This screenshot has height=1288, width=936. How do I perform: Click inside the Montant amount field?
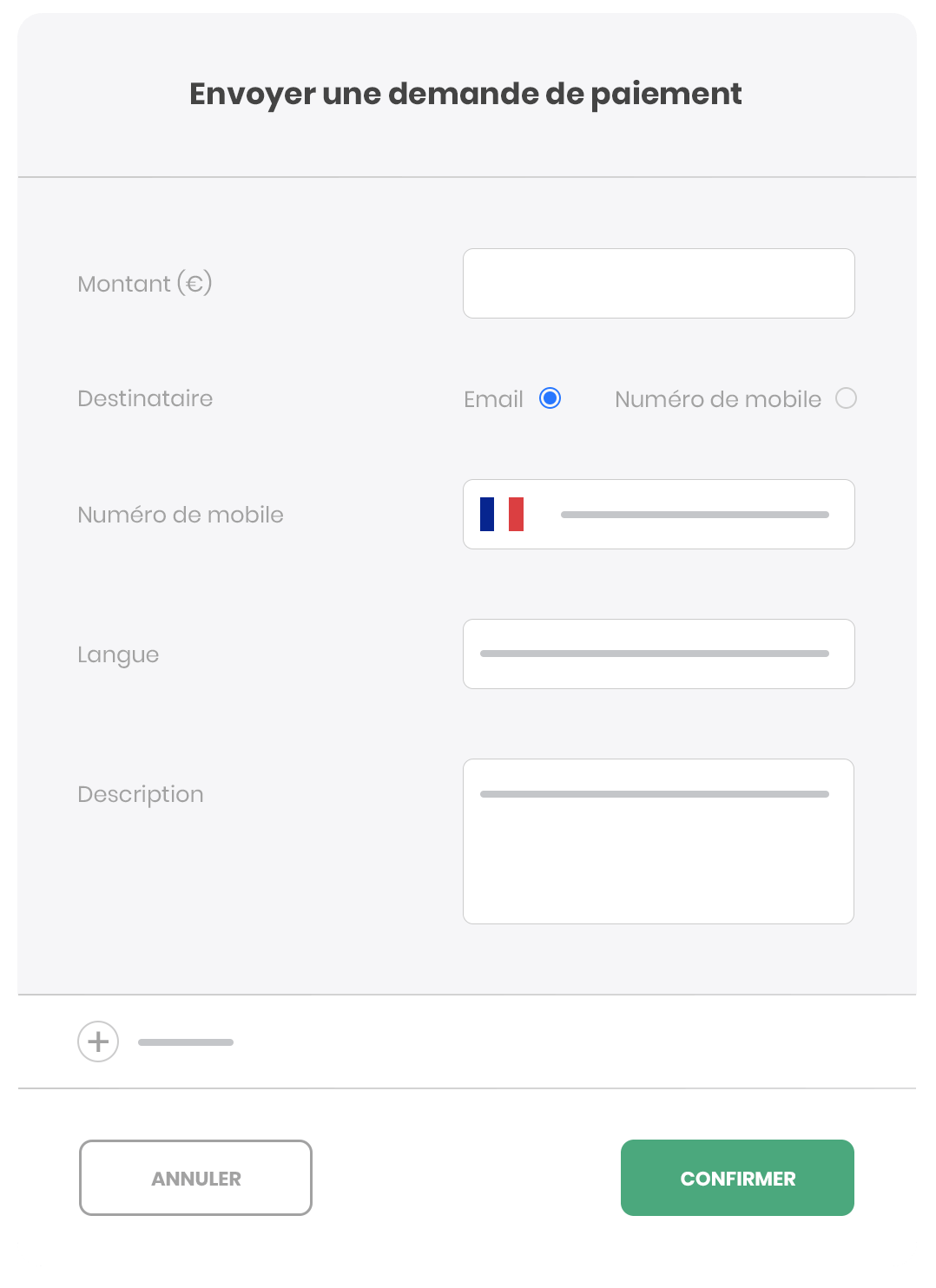click(x=658, y=283)
